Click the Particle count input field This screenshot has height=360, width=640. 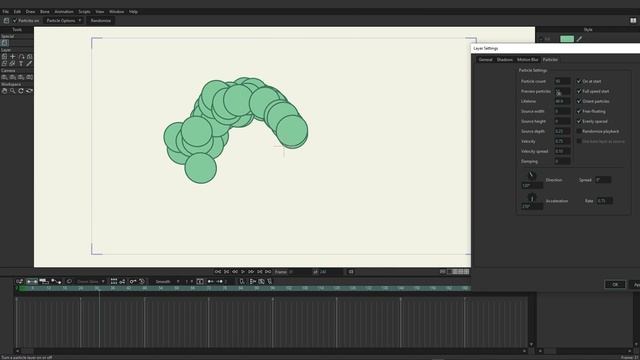562,81
